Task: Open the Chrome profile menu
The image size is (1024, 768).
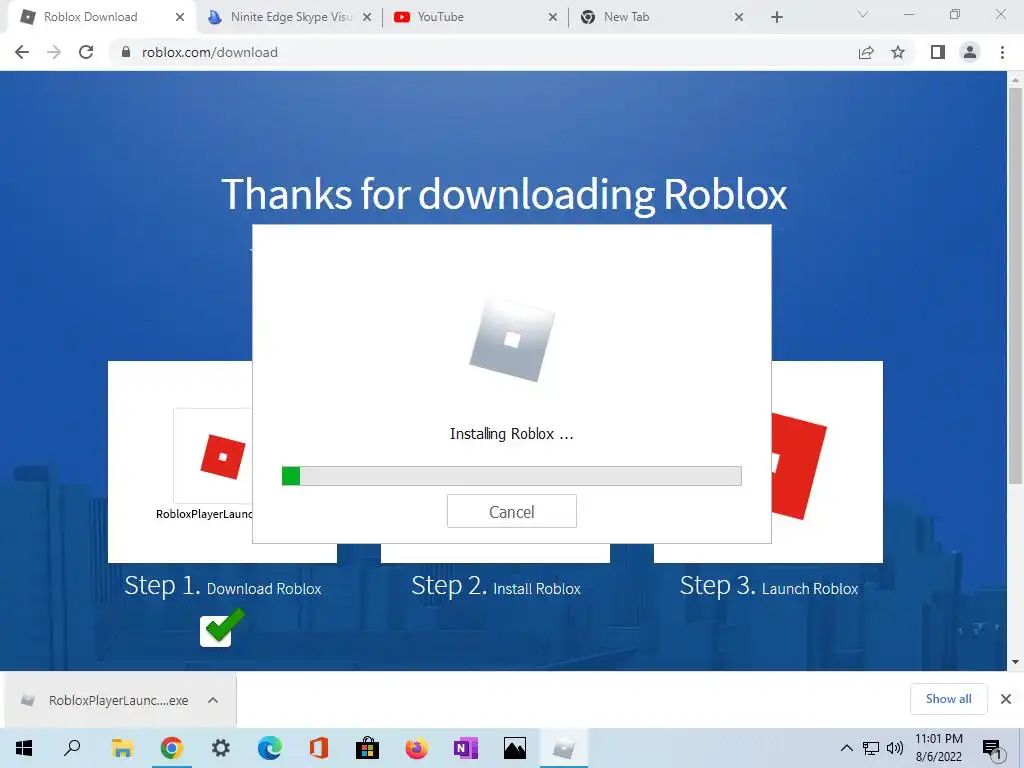Action: [970, 52]
